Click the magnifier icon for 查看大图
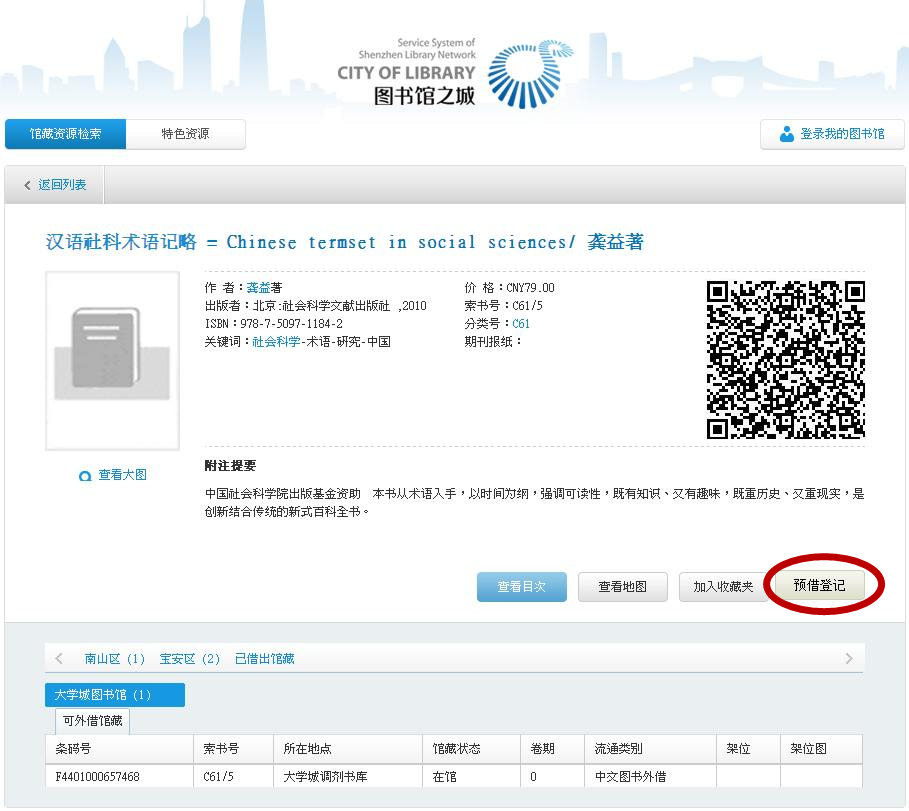The image size is (909, 811). pos(85,476)
